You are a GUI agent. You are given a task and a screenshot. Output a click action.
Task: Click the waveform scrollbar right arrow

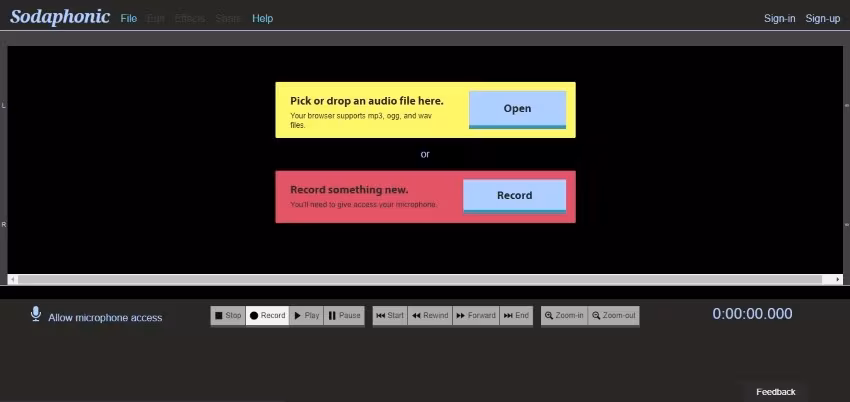click(x=838, y=280)
